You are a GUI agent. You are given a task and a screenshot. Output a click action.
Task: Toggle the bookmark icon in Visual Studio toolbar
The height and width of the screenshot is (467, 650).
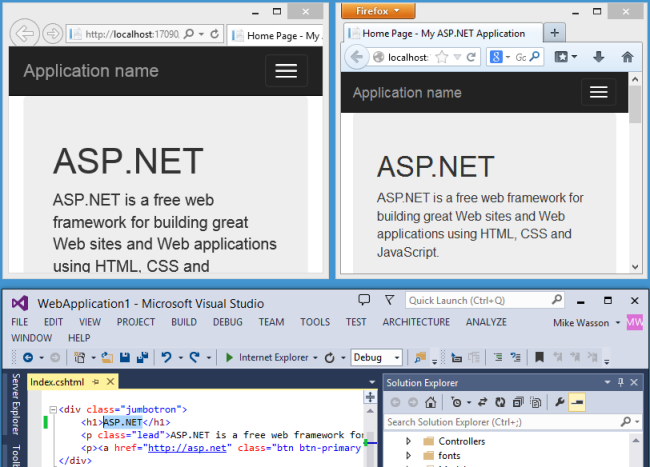(539, 357)
